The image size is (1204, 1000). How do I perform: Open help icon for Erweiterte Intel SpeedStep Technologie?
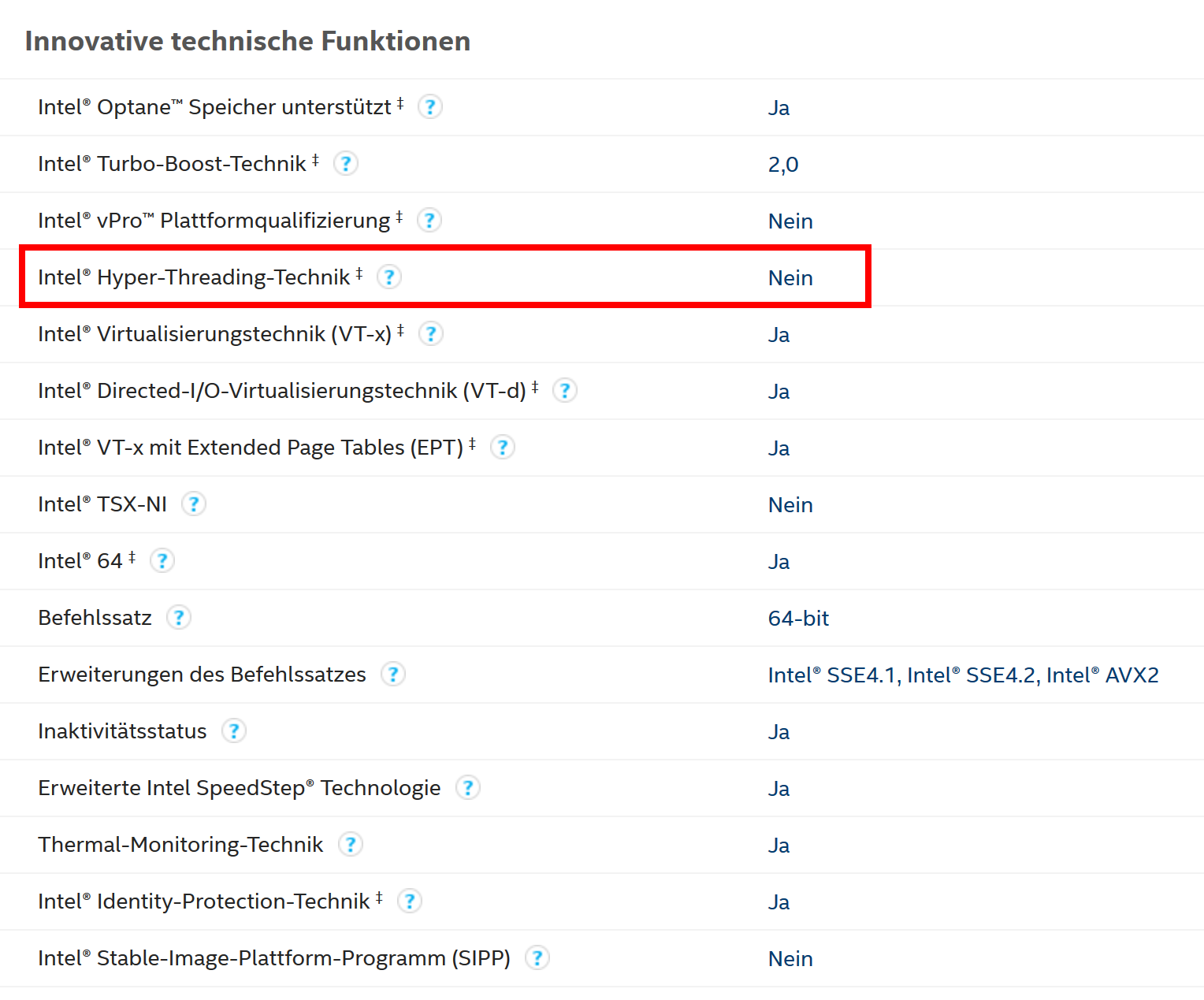point(467,787)
